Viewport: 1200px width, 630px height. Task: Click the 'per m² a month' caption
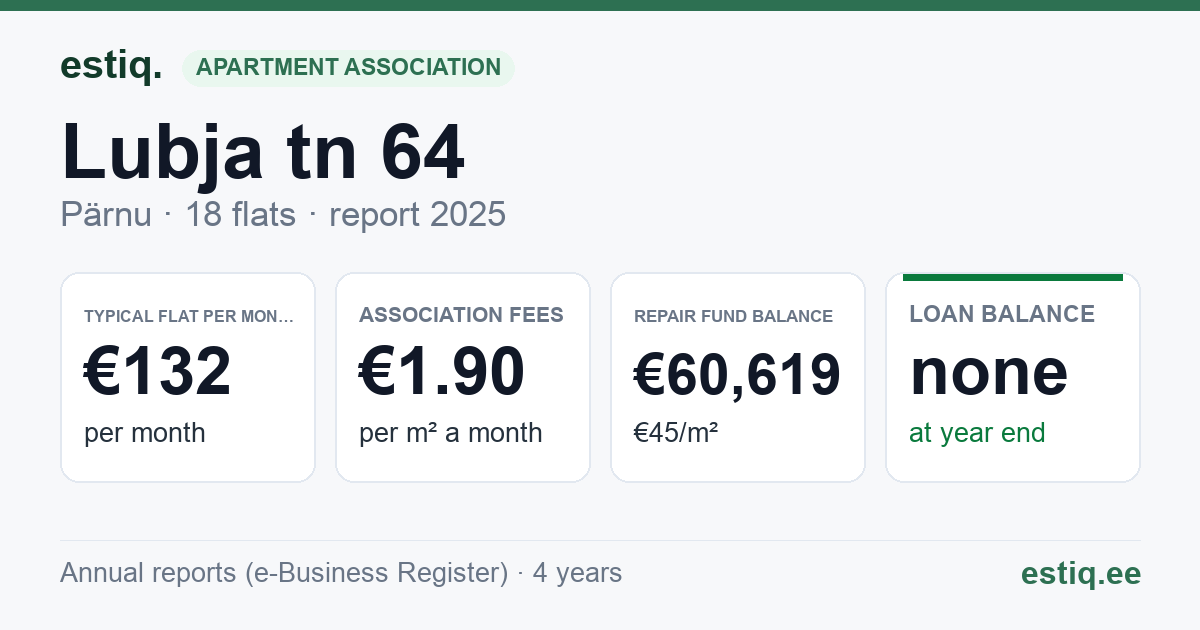(x=451, y=433)
